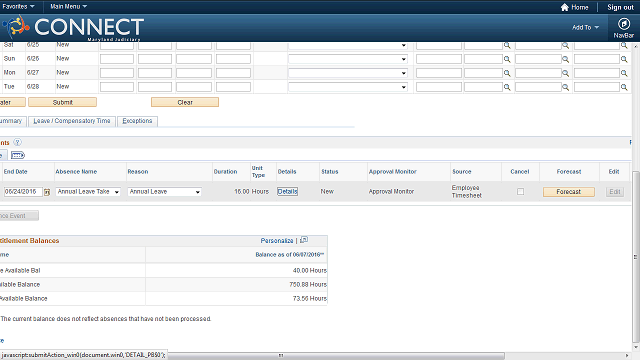This screenshot has height=360, width=640.
Task: Click the Sun 6/26 row first lookup magnifier
Action: tap(507, 59)
